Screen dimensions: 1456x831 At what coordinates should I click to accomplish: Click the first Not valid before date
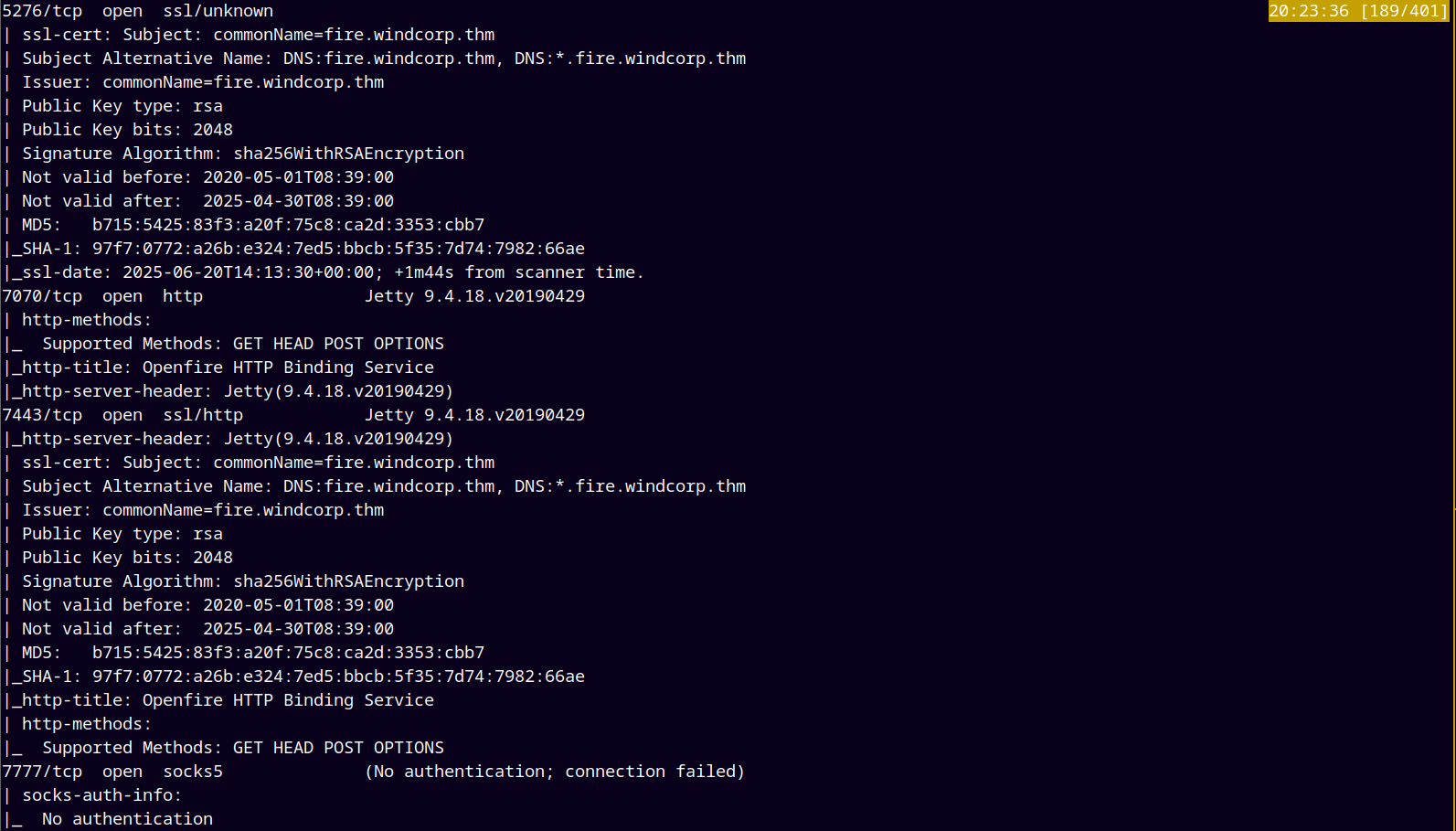299,177
